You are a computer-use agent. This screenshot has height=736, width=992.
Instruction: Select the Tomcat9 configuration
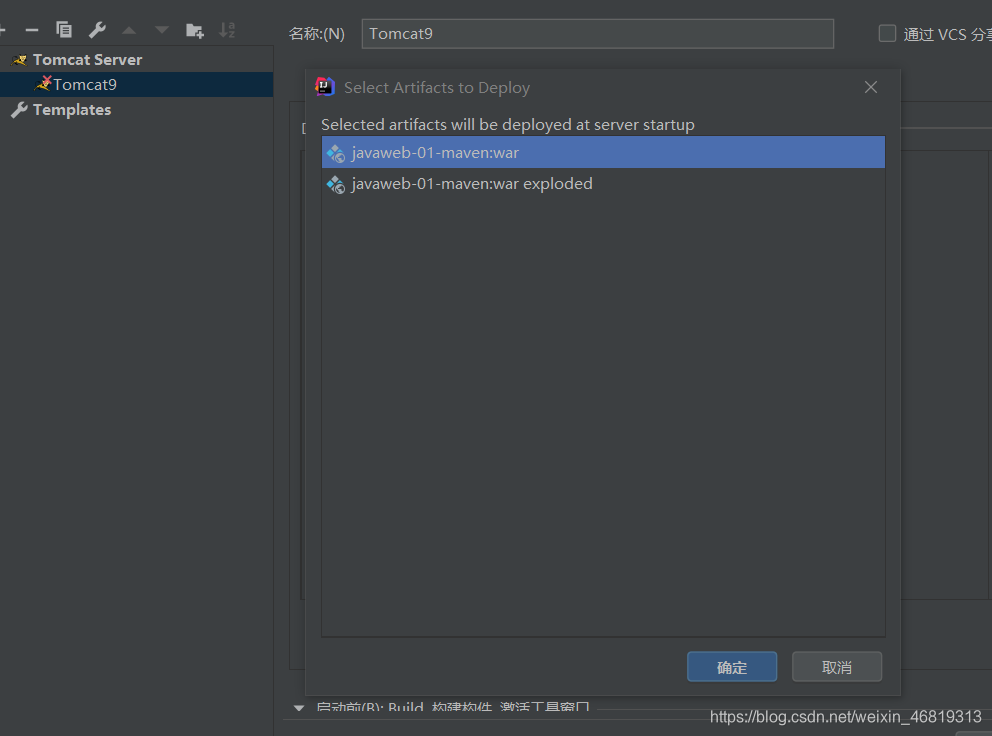pos(137,84)
